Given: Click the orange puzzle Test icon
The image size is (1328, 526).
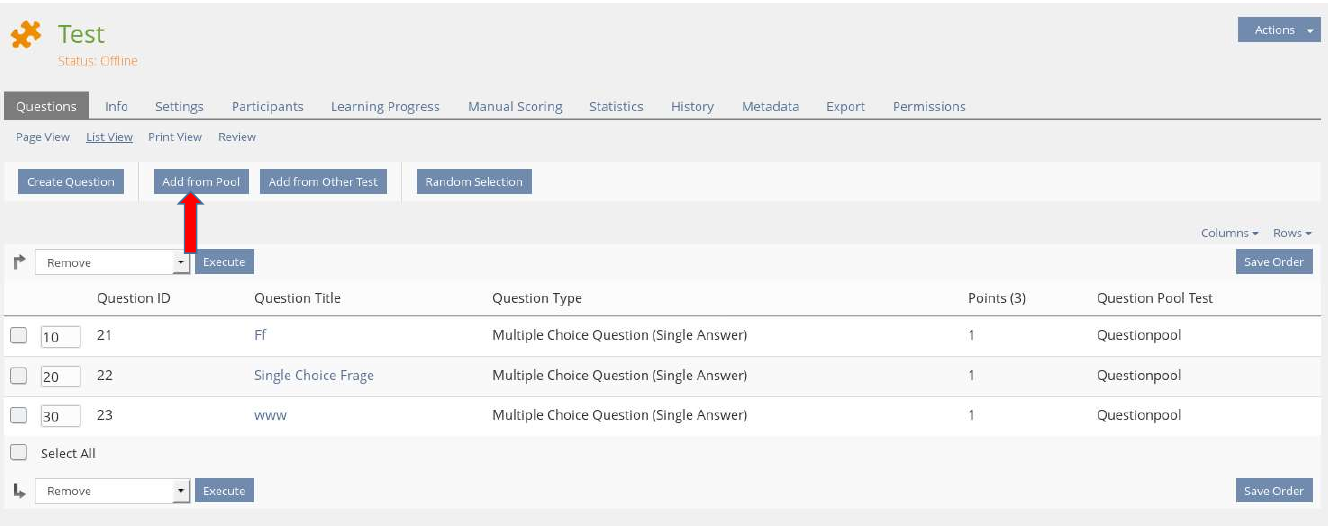Looking at the screenshot, I should [26, 35].
